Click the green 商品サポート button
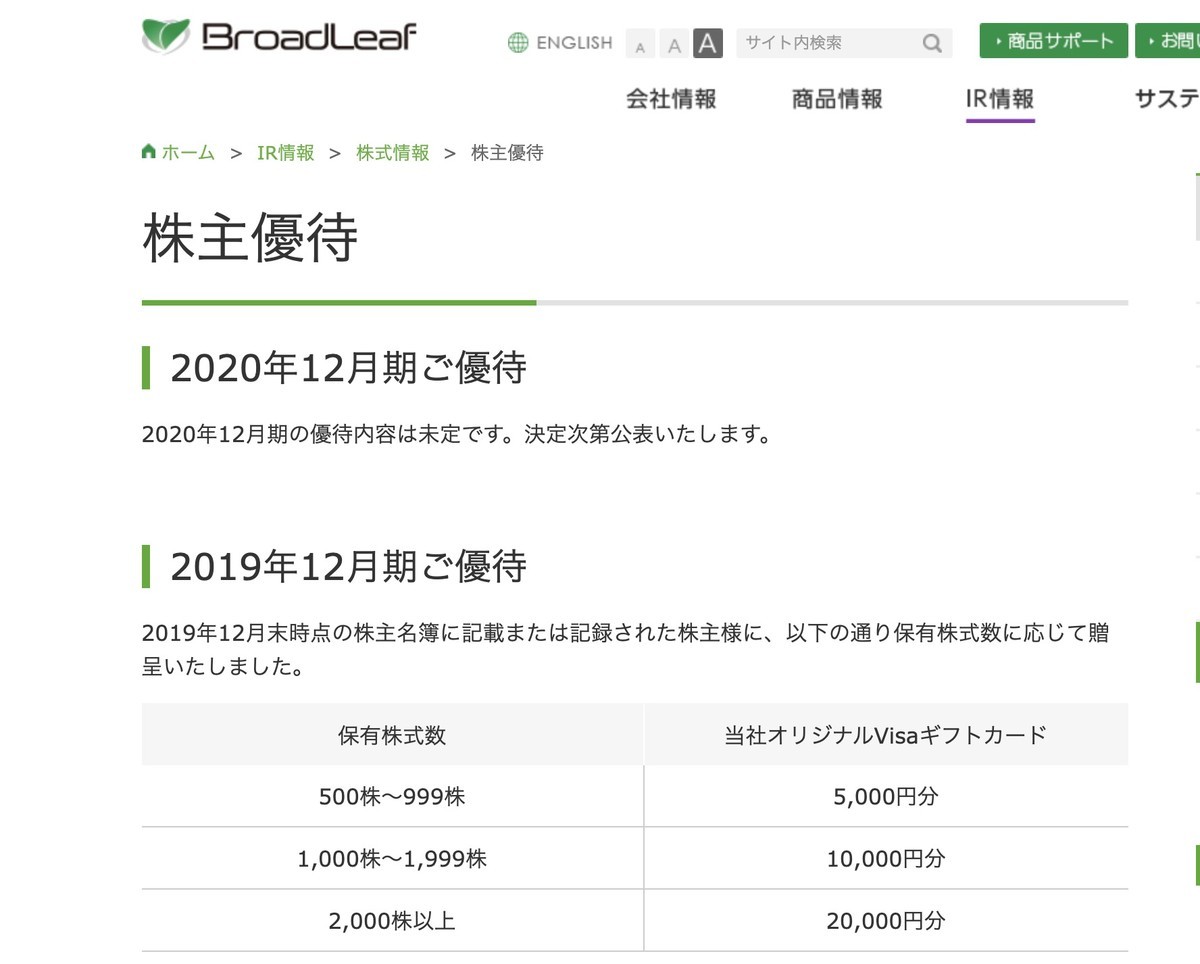The width and height of the screenshot is (1200, 964). pos(1053,41)
